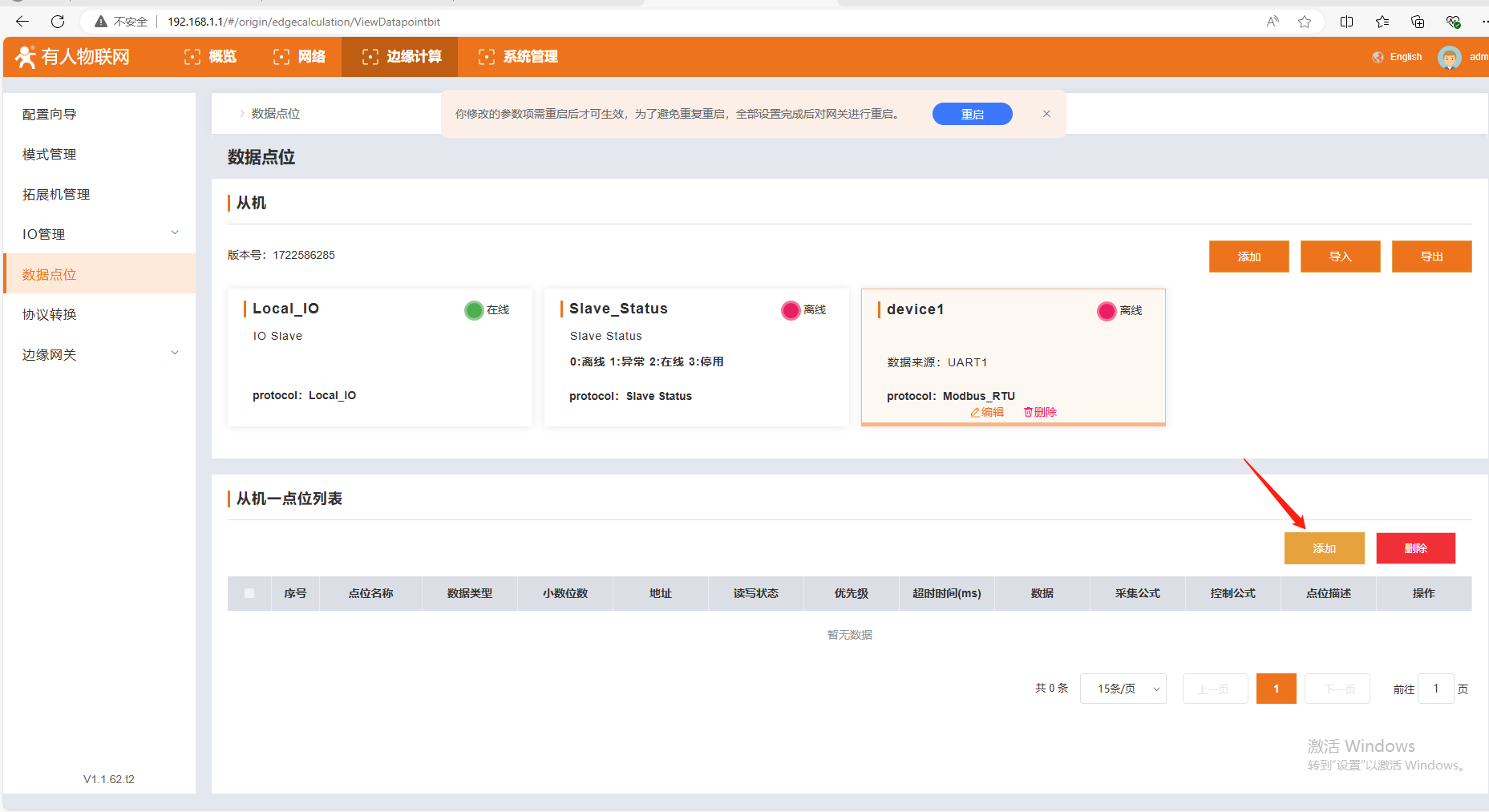
Task: Open the 网络 top menu tab
Action: (x=300, y=57)
